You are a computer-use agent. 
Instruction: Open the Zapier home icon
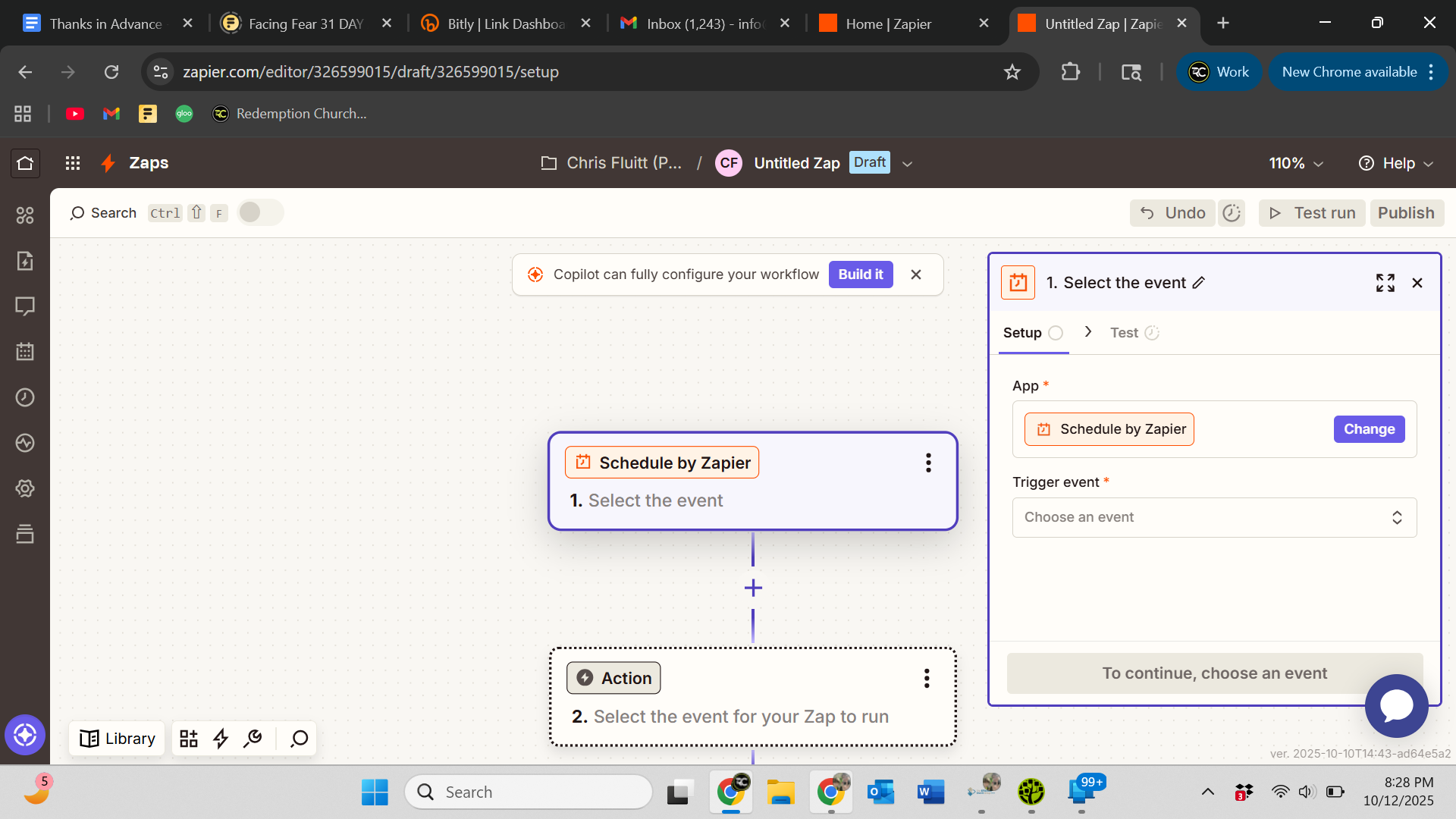pyautogui.click(x=25, y=163)
